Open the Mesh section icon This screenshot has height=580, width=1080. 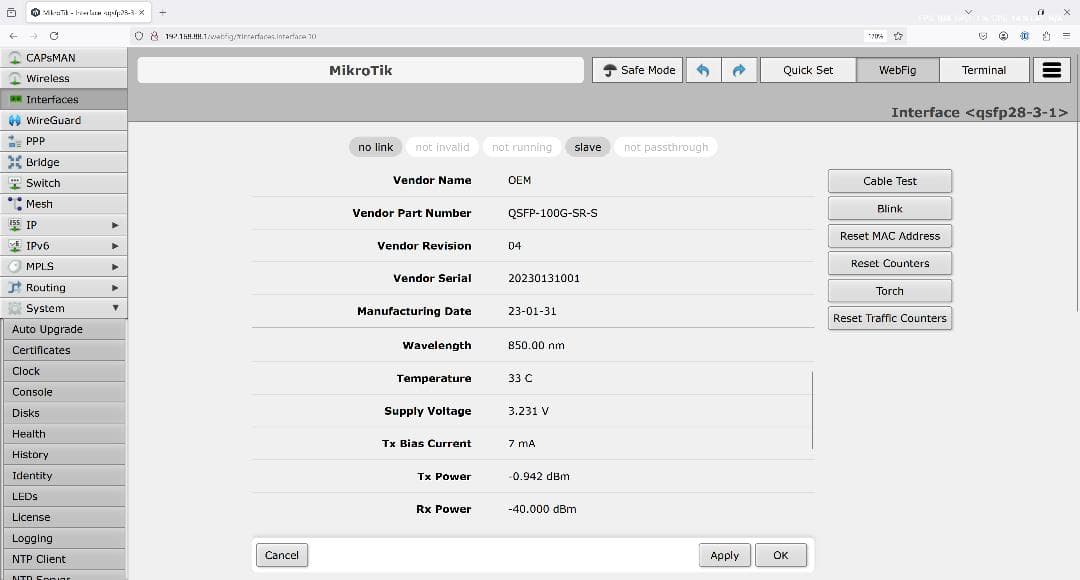pos(14,204)
